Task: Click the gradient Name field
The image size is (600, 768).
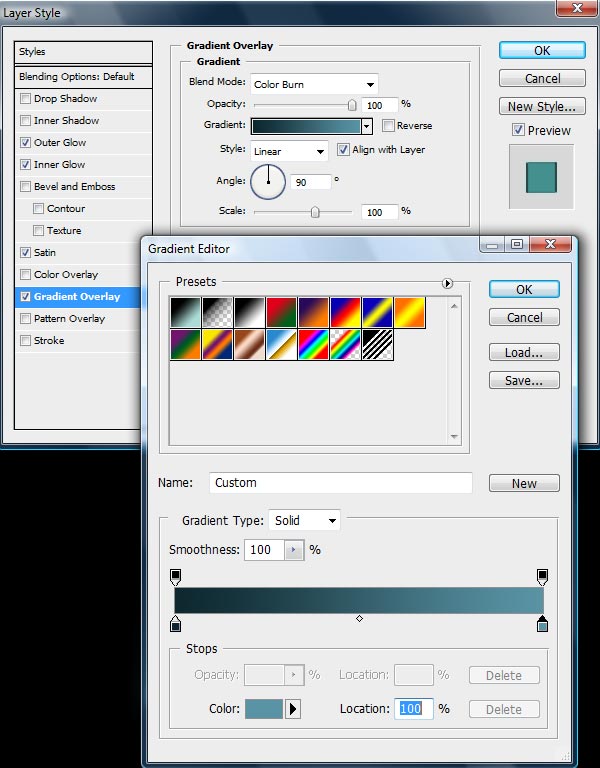Action: click(341, 483)
